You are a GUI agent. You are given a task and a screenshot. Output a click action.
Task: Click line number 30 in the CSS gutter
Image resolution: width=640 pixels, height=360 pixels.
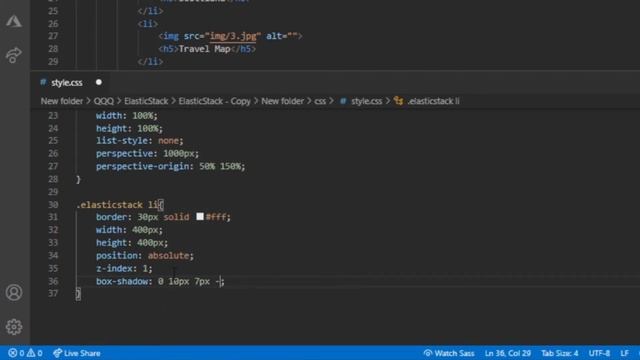coord(53,204)
